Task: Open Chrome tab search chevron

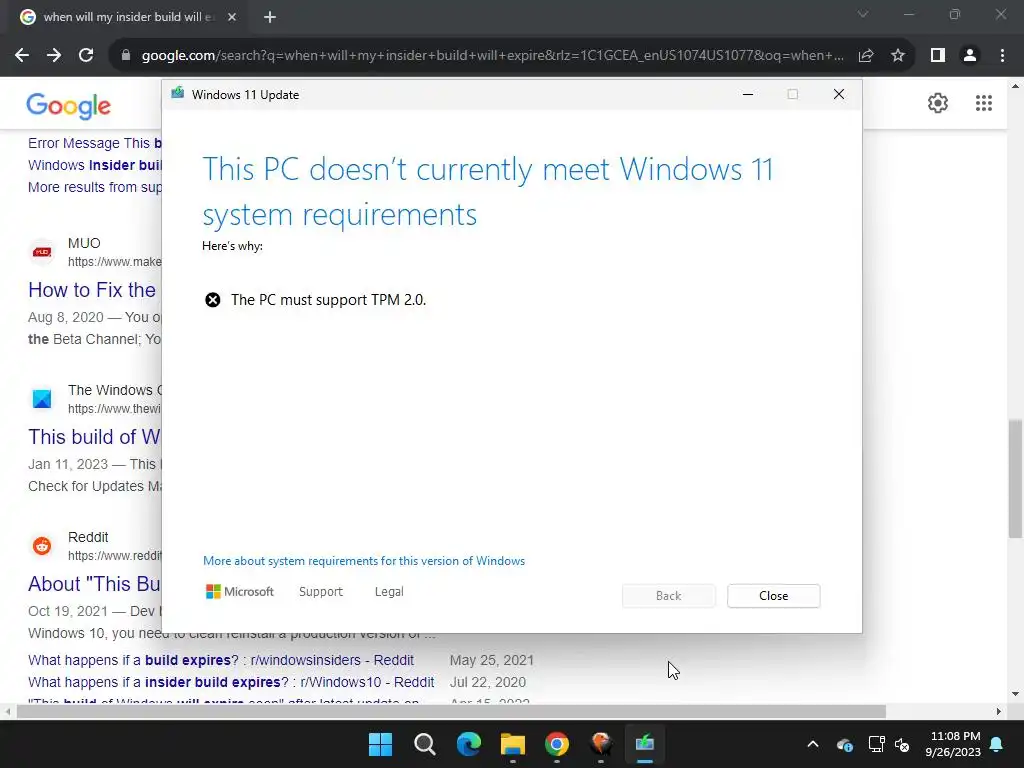Action: pos(863,14)
